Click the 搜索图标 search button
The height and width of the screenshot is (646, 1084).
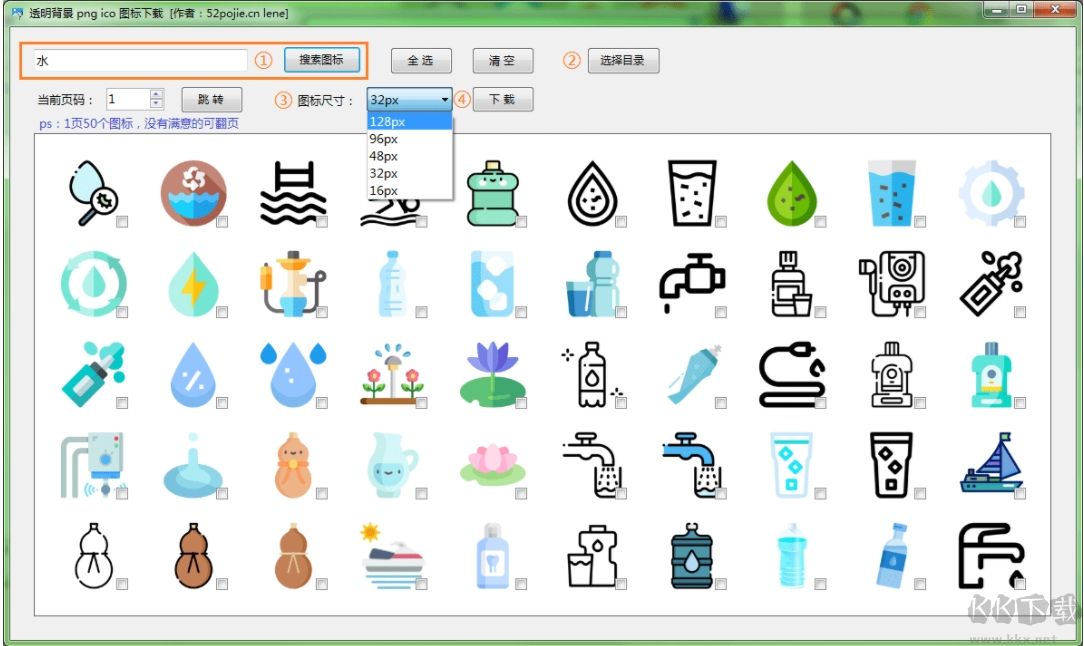[x=322, y=60]
